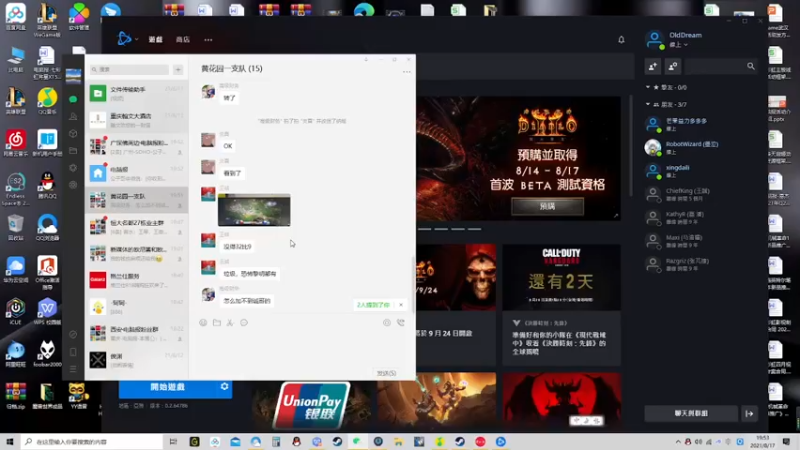This screenshot has width=800, height=450.
Task: Click the live/video icon in chat toolbar
Action: click(387, 322)
